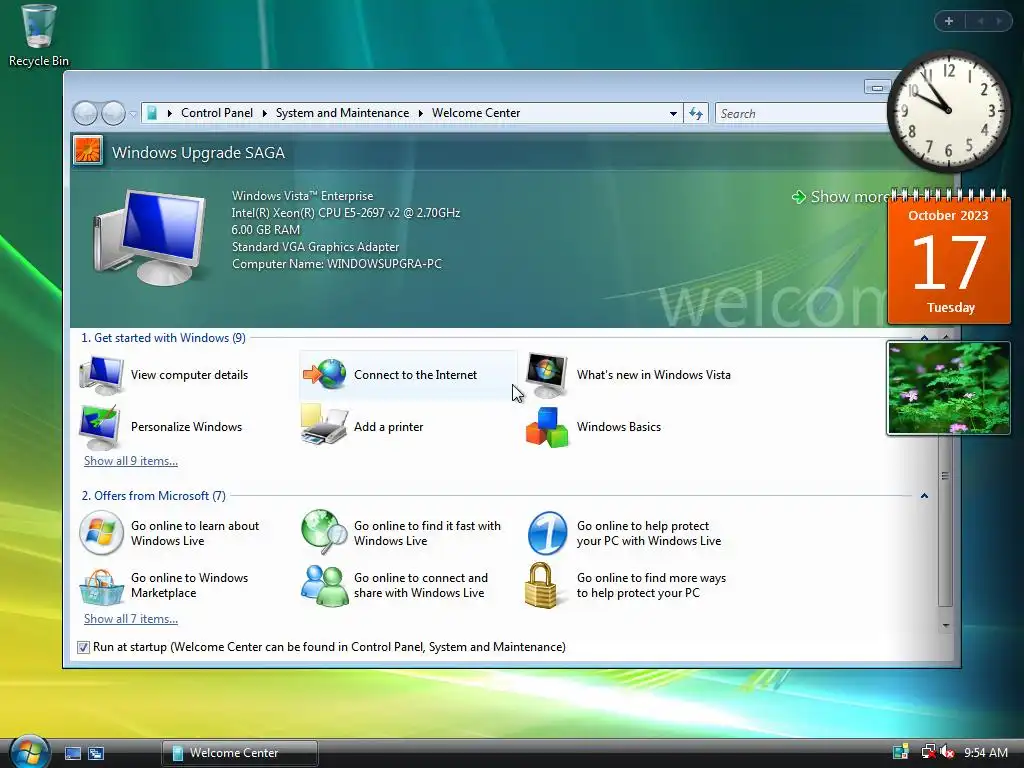Click the large computer image in the header

point(150,237)
